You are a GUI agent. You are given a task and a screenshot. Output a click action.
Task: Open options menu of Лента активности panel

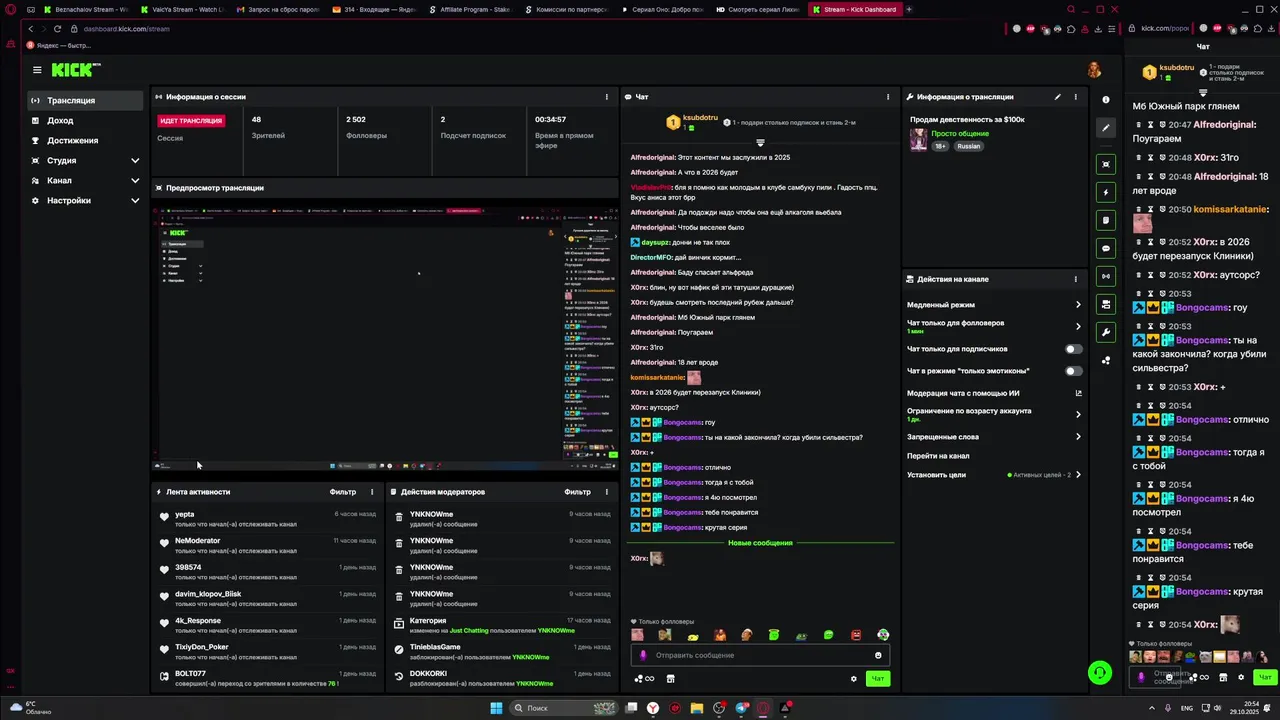click(x=372, y=492)
